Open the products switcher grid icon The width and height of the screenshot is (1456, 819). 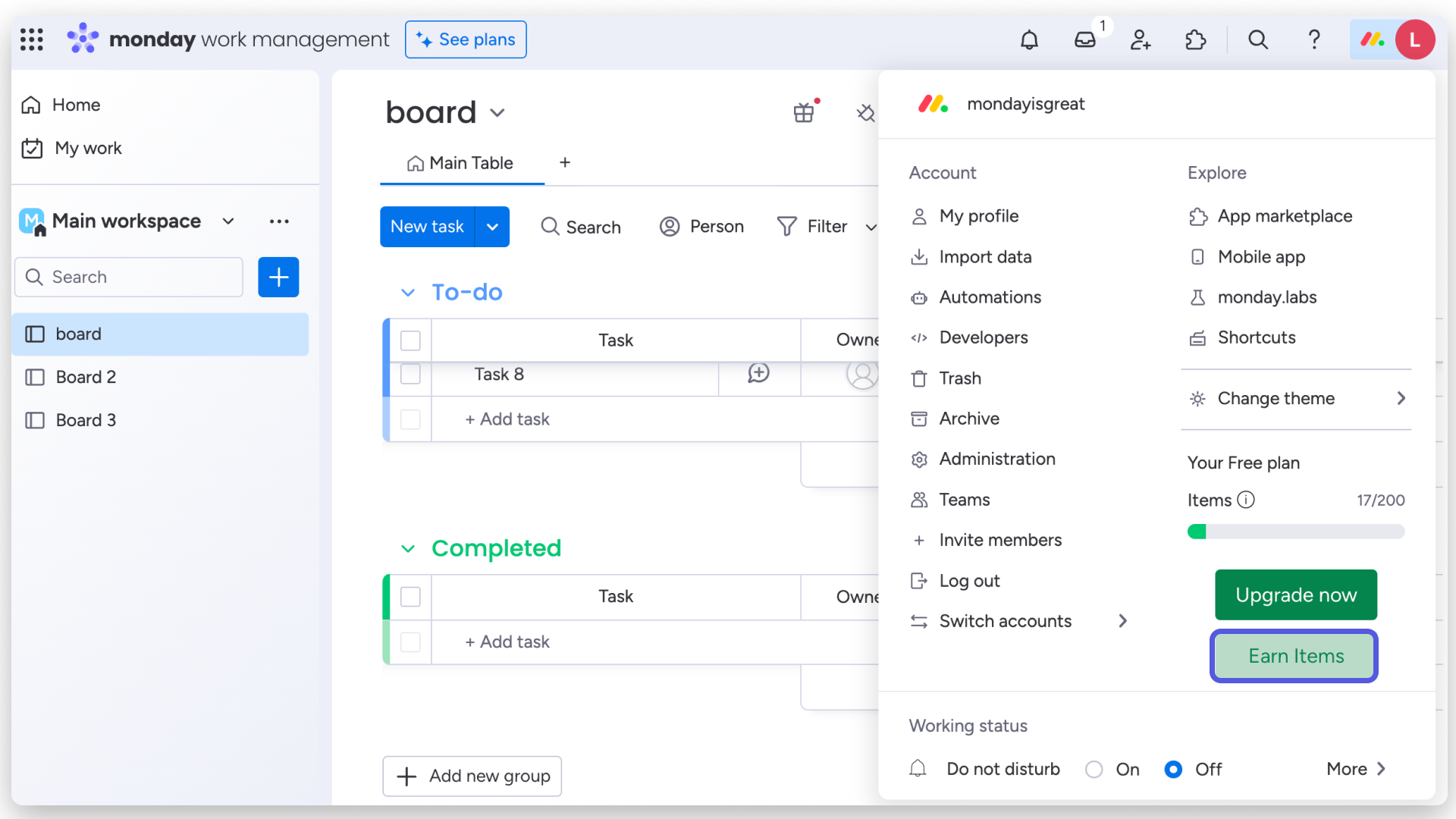[32, 39]
